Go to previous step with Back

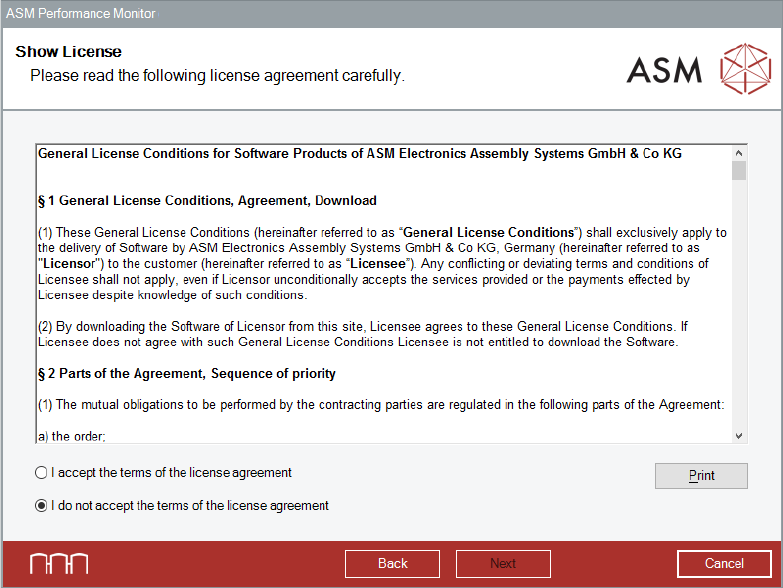392,564
